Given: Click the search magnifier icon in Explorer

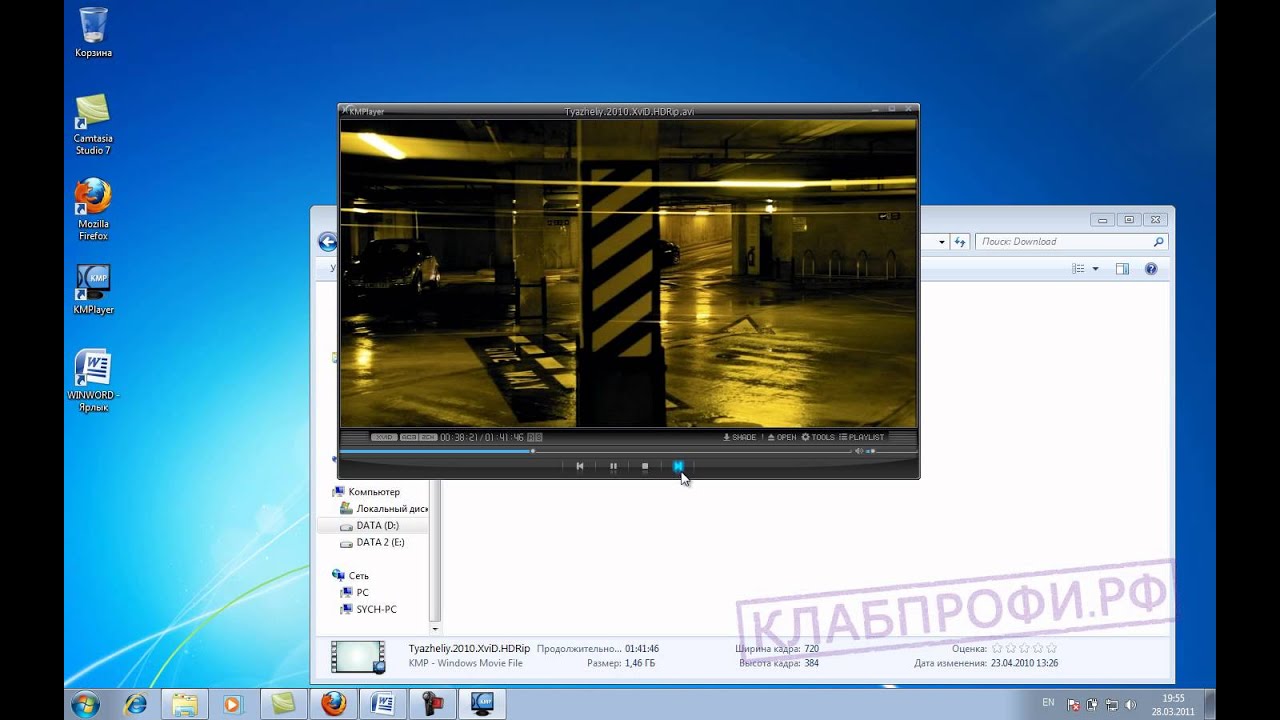Looking at the screenshot, I should click(1159, 242).
